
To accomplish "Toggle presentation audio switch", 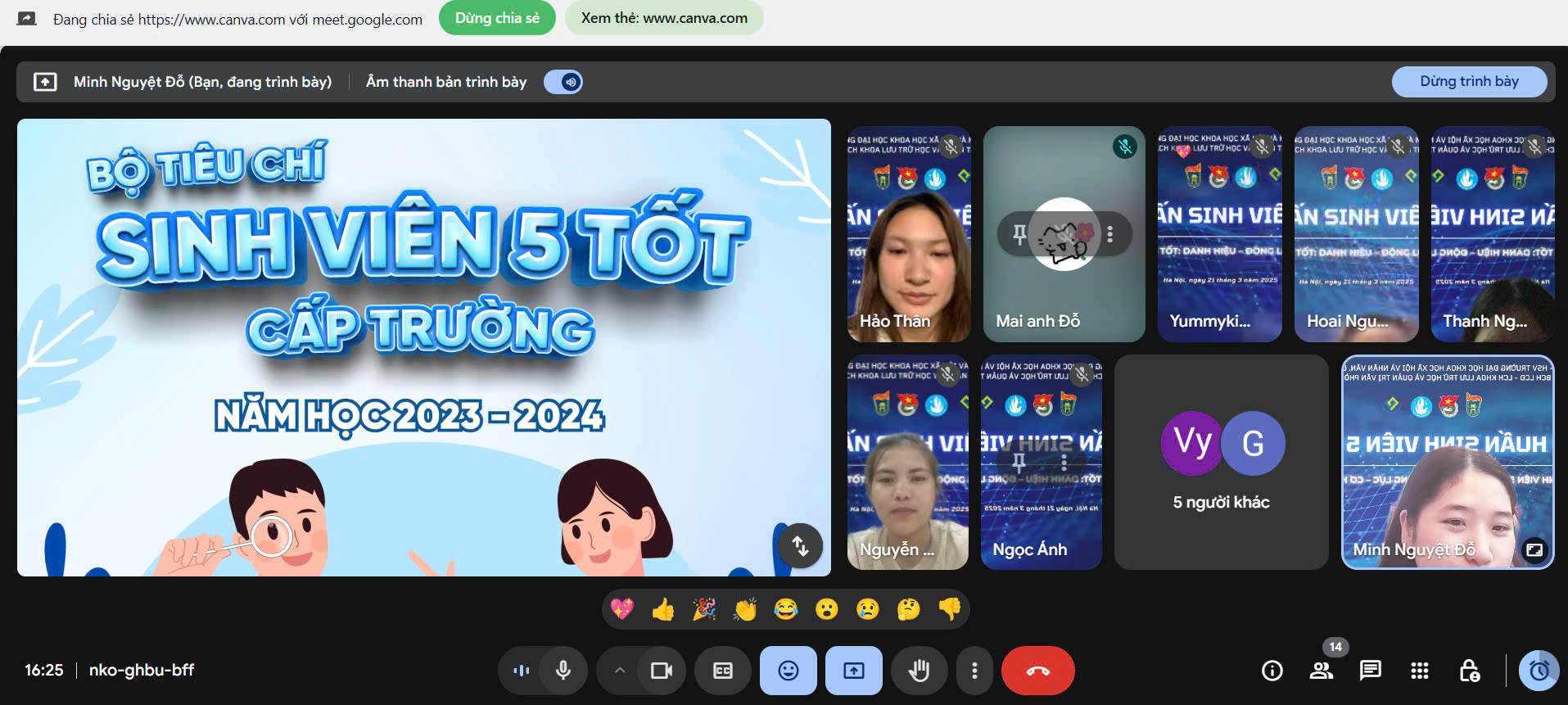I will (563, 82).
